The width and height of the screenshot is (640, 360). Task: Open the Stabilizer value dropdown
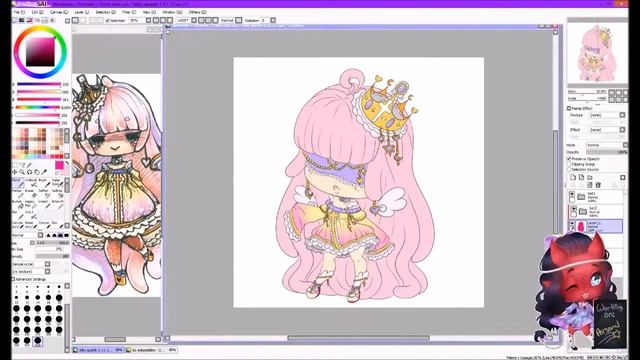coord(273,20)
